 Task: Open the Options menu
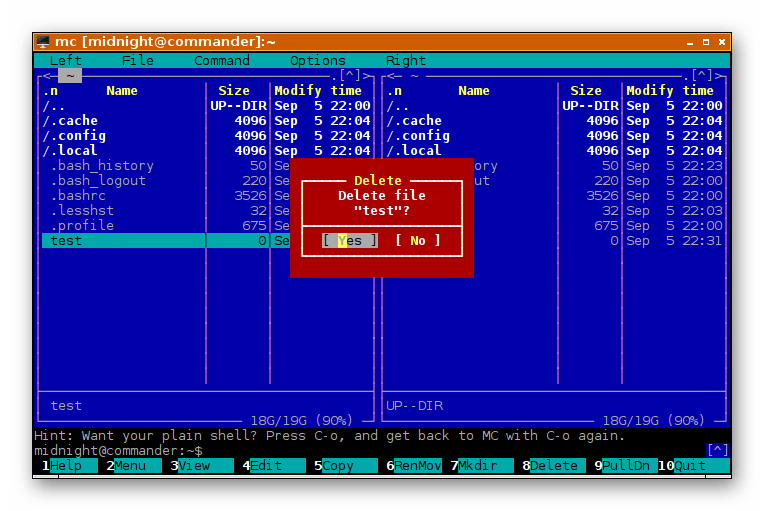(318, 60)
